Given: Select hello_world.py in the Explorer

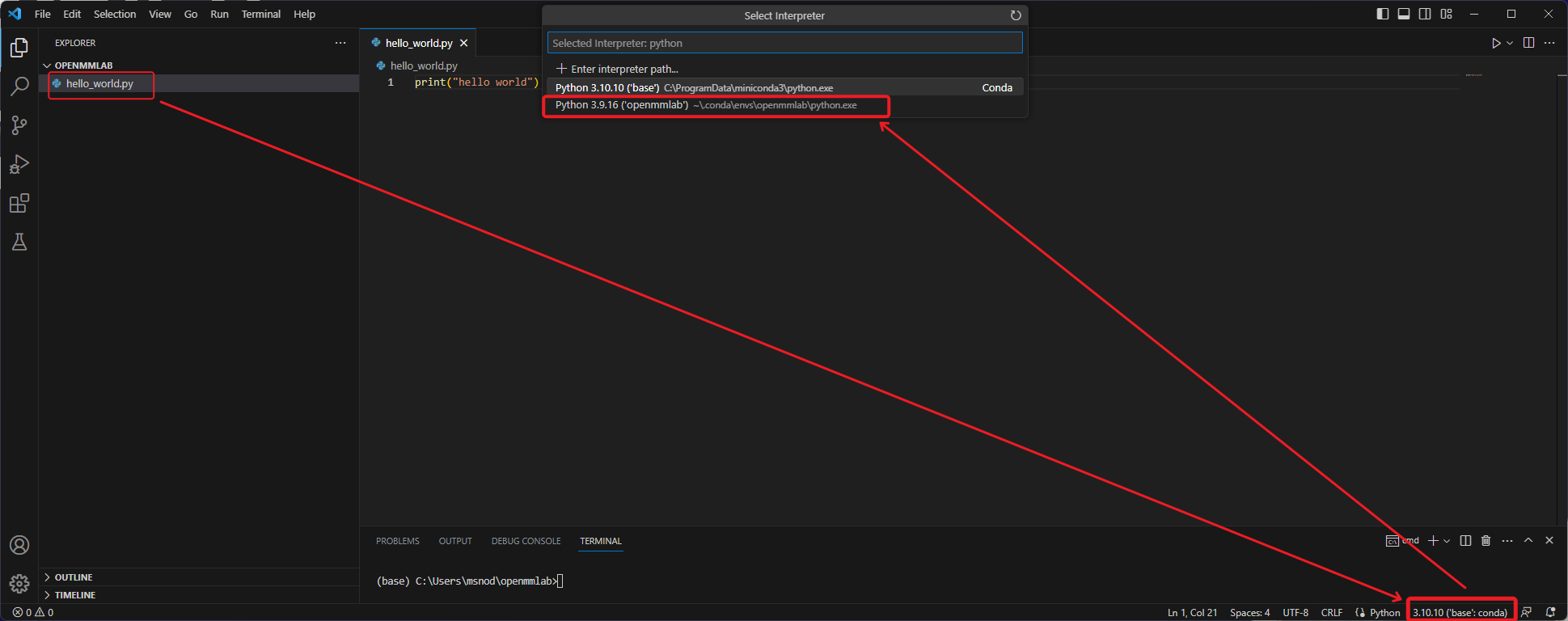Looking at the screenshot, I should tap(99, 83).
